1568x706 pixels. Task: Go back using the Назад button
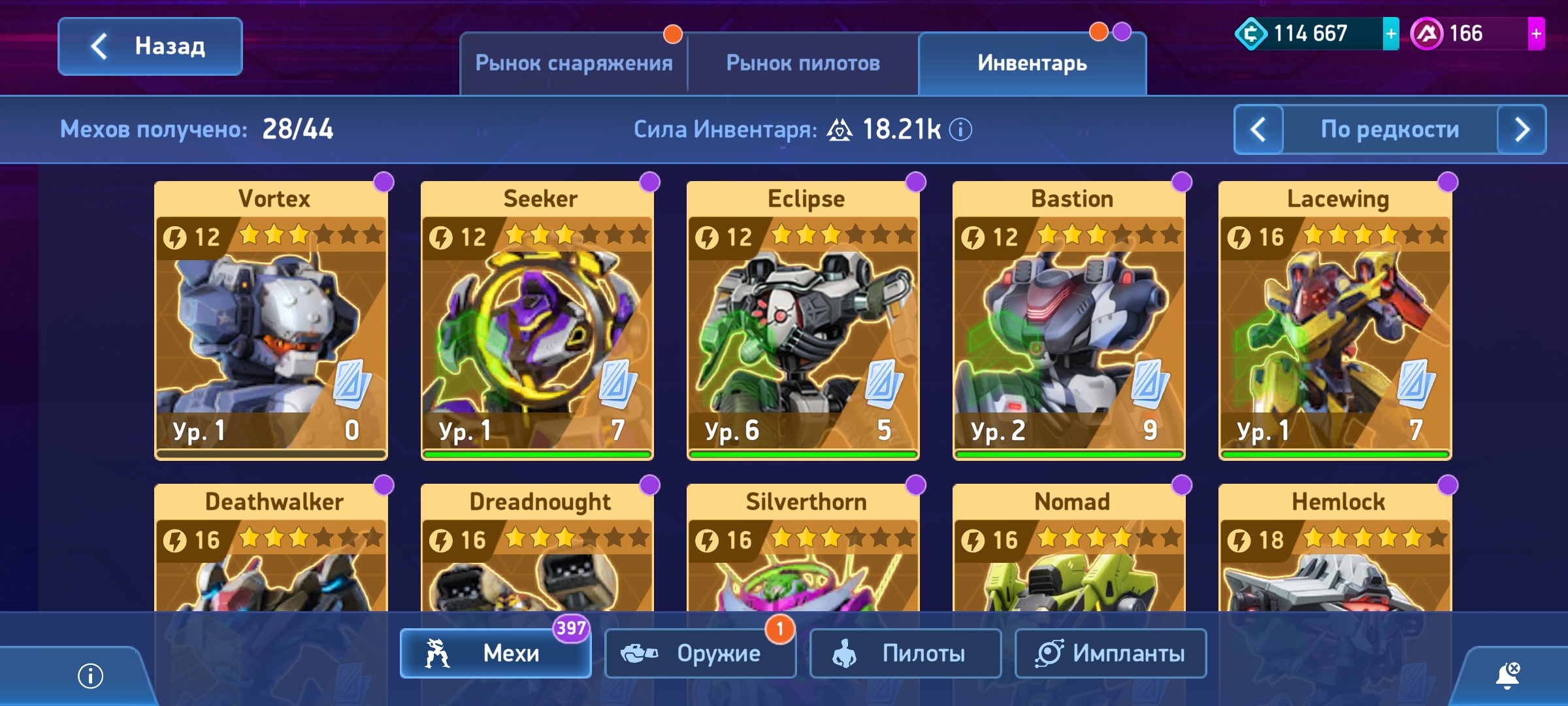point(150,46)
